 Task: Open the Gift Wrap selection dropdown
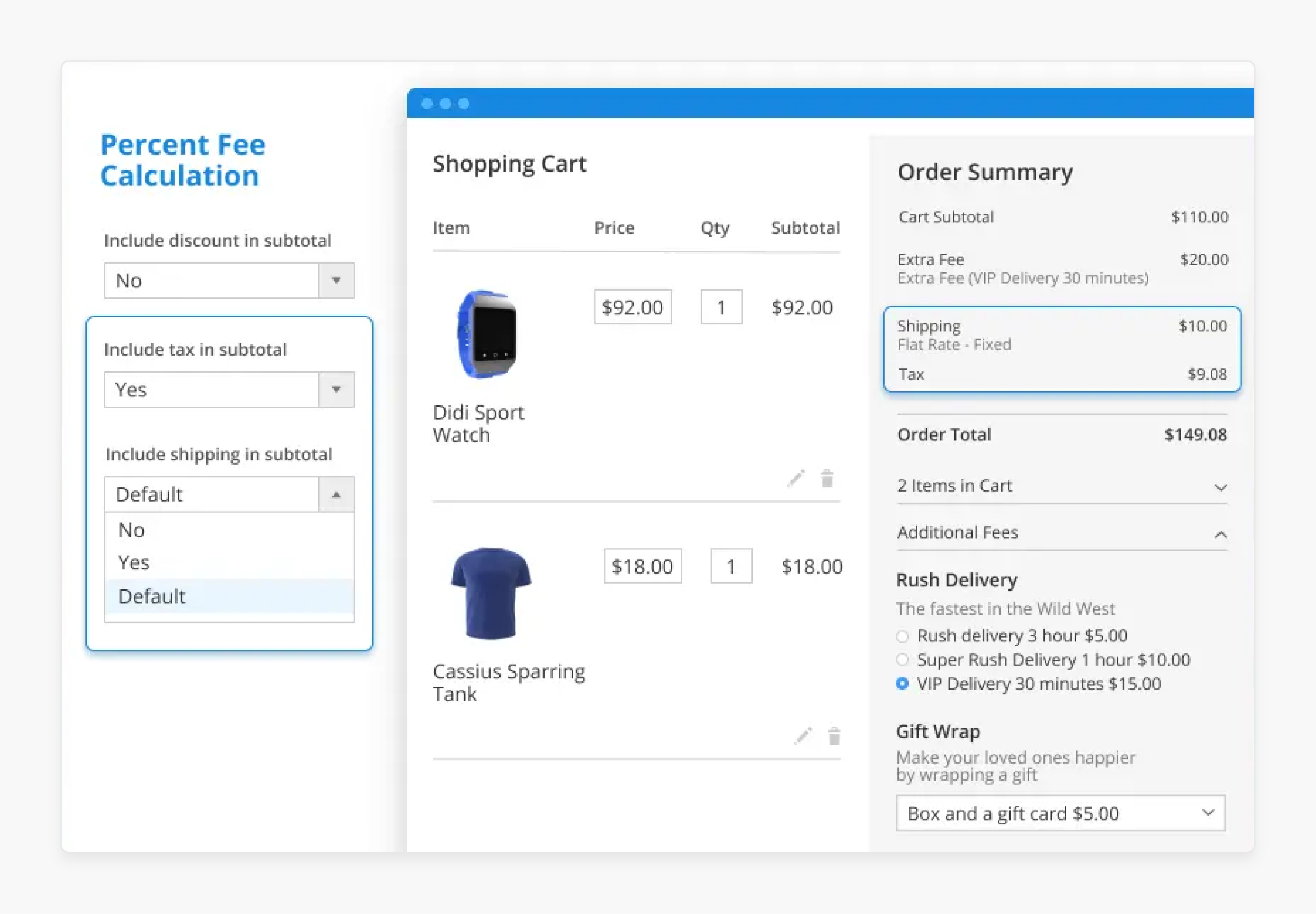pos(1061,813)
